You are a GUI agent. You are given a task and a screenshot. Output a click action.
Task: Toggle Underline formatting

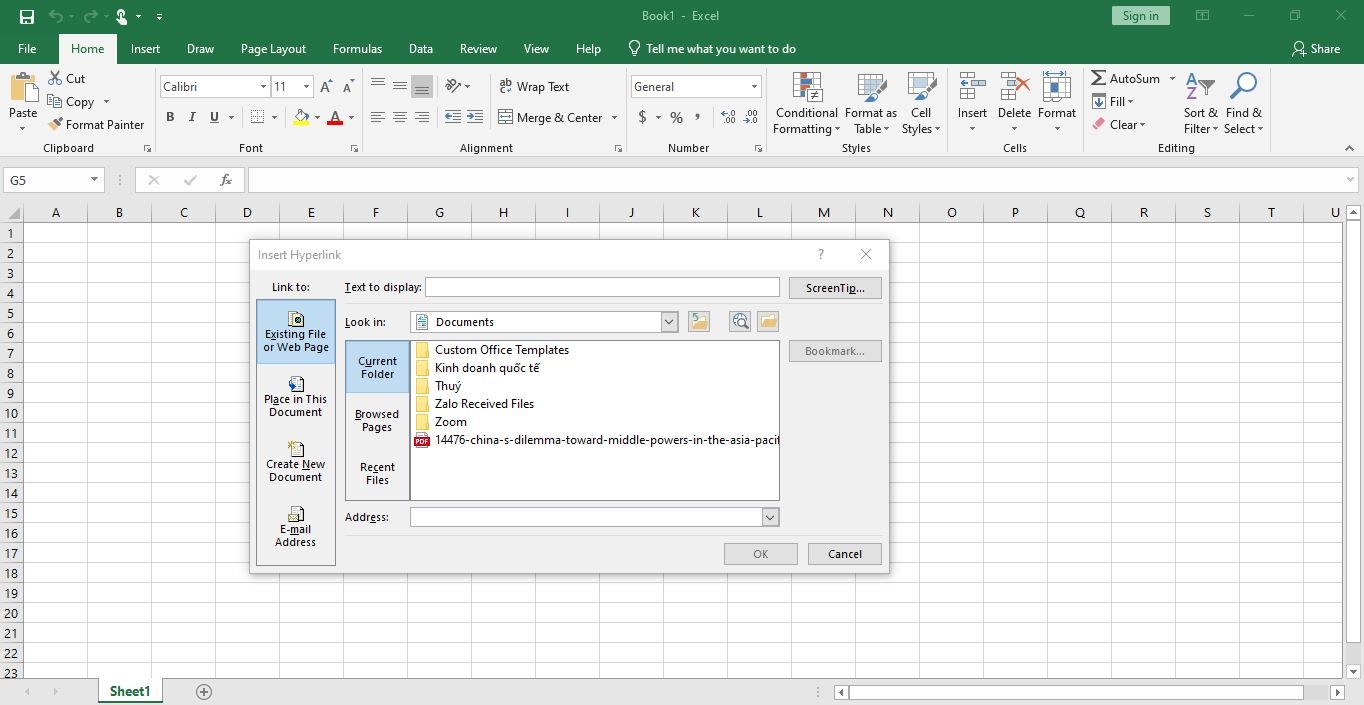(214, 117)
